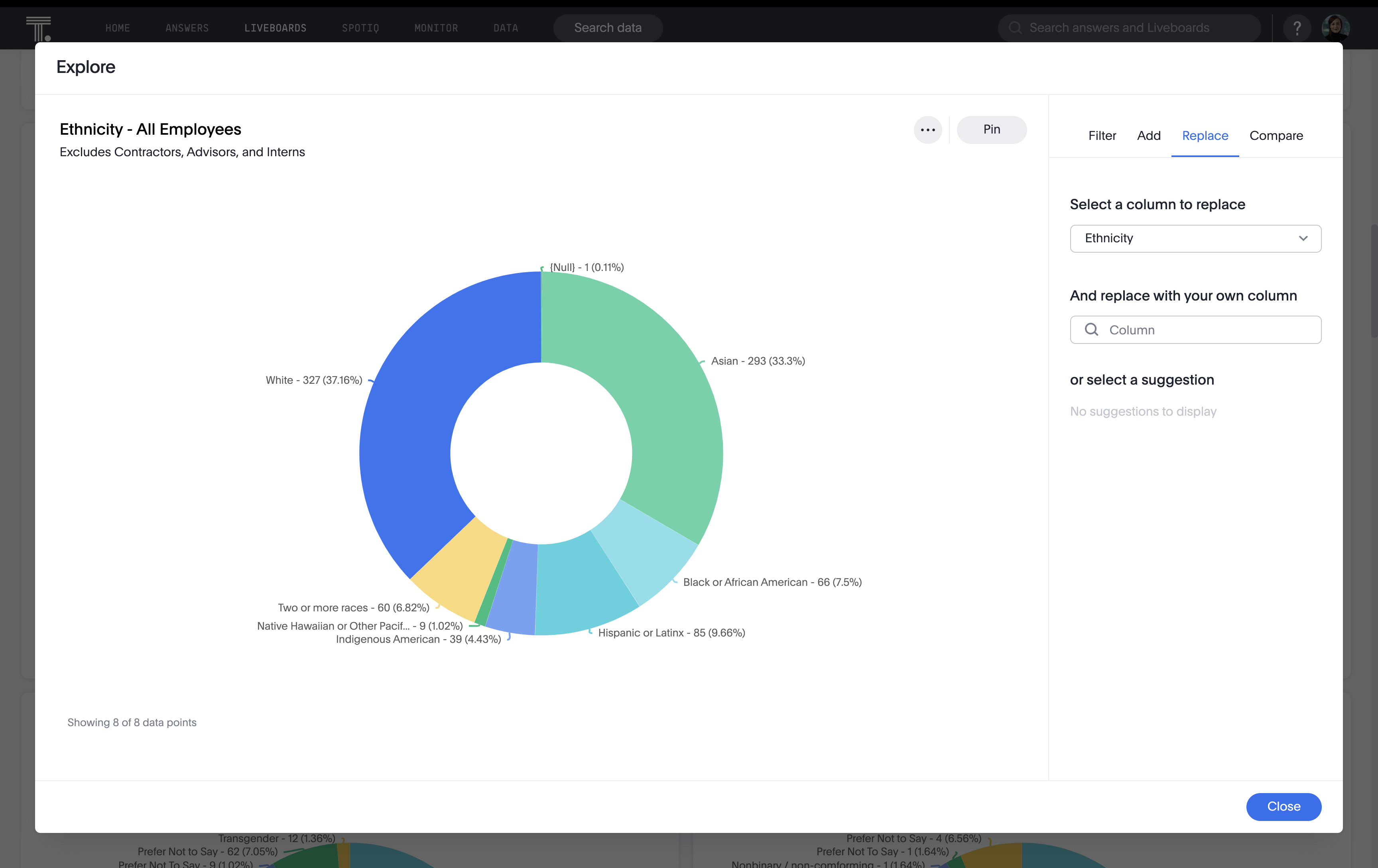Switch to the Filter tab
1378x868 pixels.
tap(1102, 136)
